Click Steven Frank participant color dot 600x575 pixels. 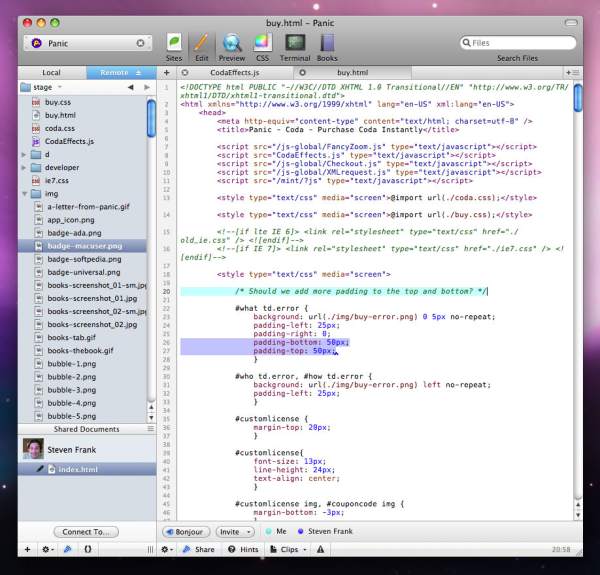click(300, 531)
